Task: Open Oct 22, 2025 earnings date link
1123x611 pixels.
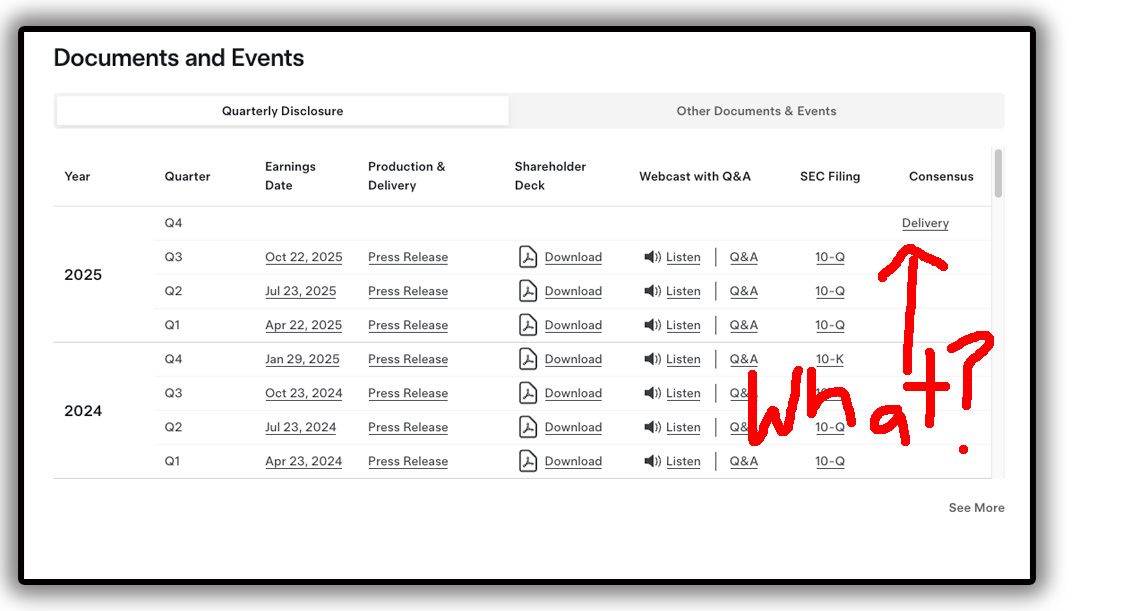Action: [x=303, y=257]
